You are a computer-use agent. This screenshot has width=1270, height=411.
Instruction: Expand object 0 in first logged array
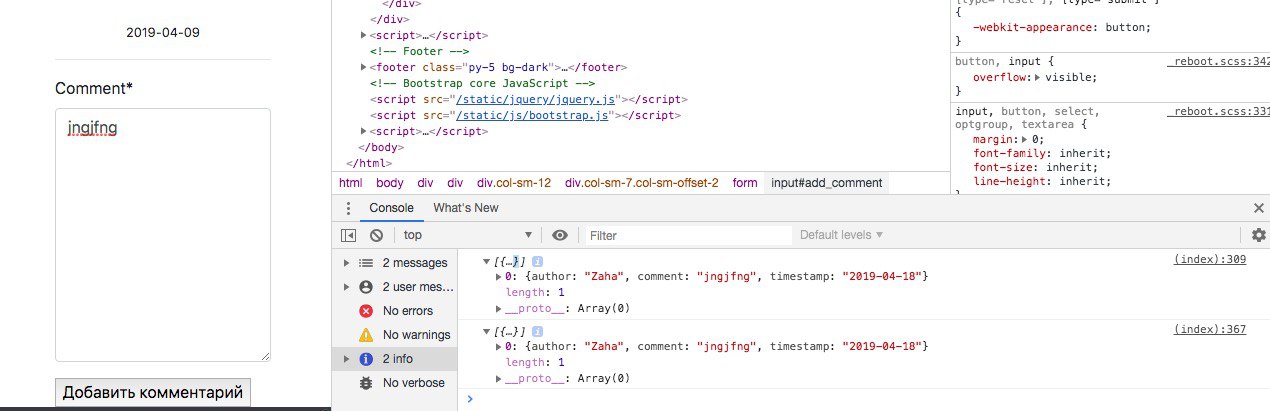499,276
